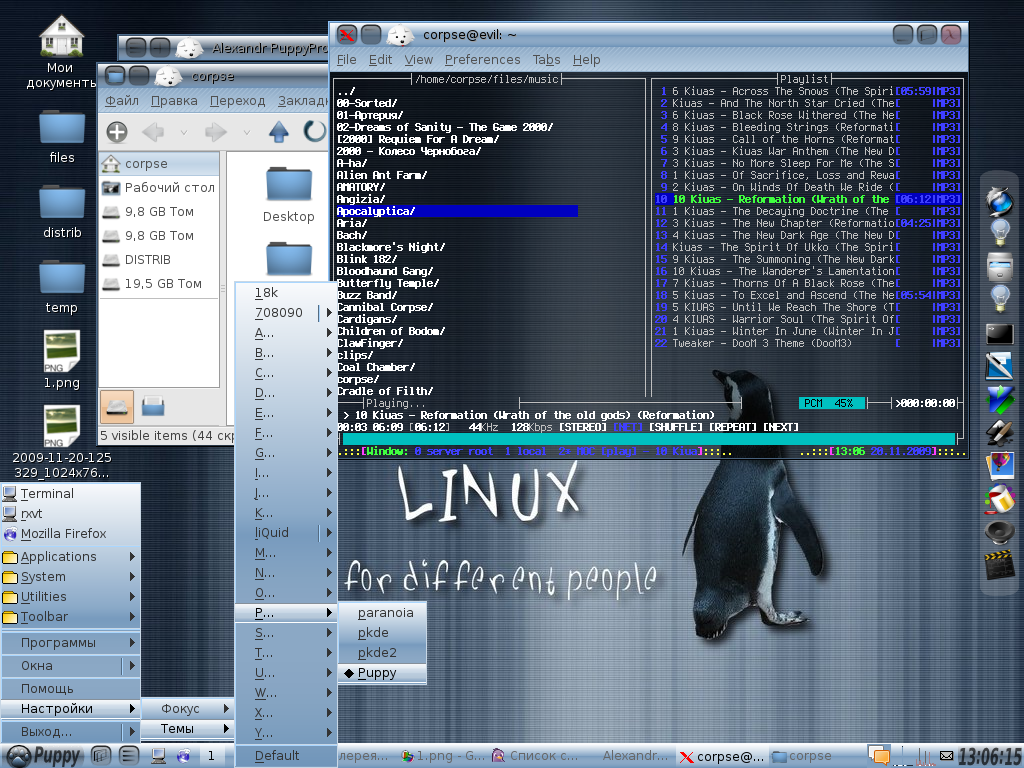The image size is (1024, 768).
Task: Choose the paranoia theme entry
Action: pyautogui.click(x=383, y=613)
